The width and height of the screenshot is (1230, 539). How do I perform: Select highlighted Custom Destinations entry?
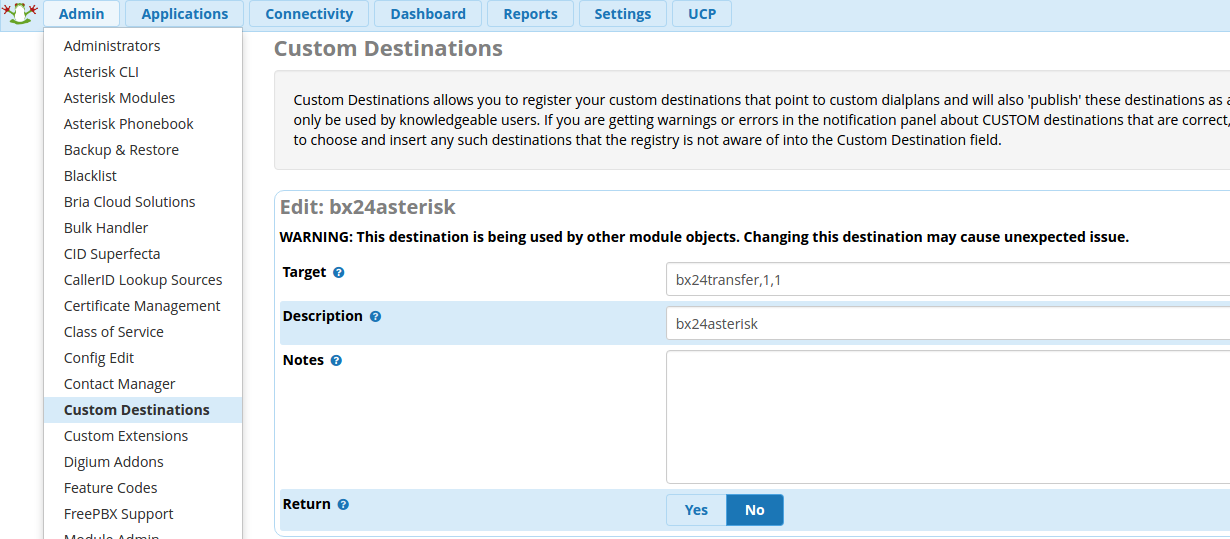[143, 410]
